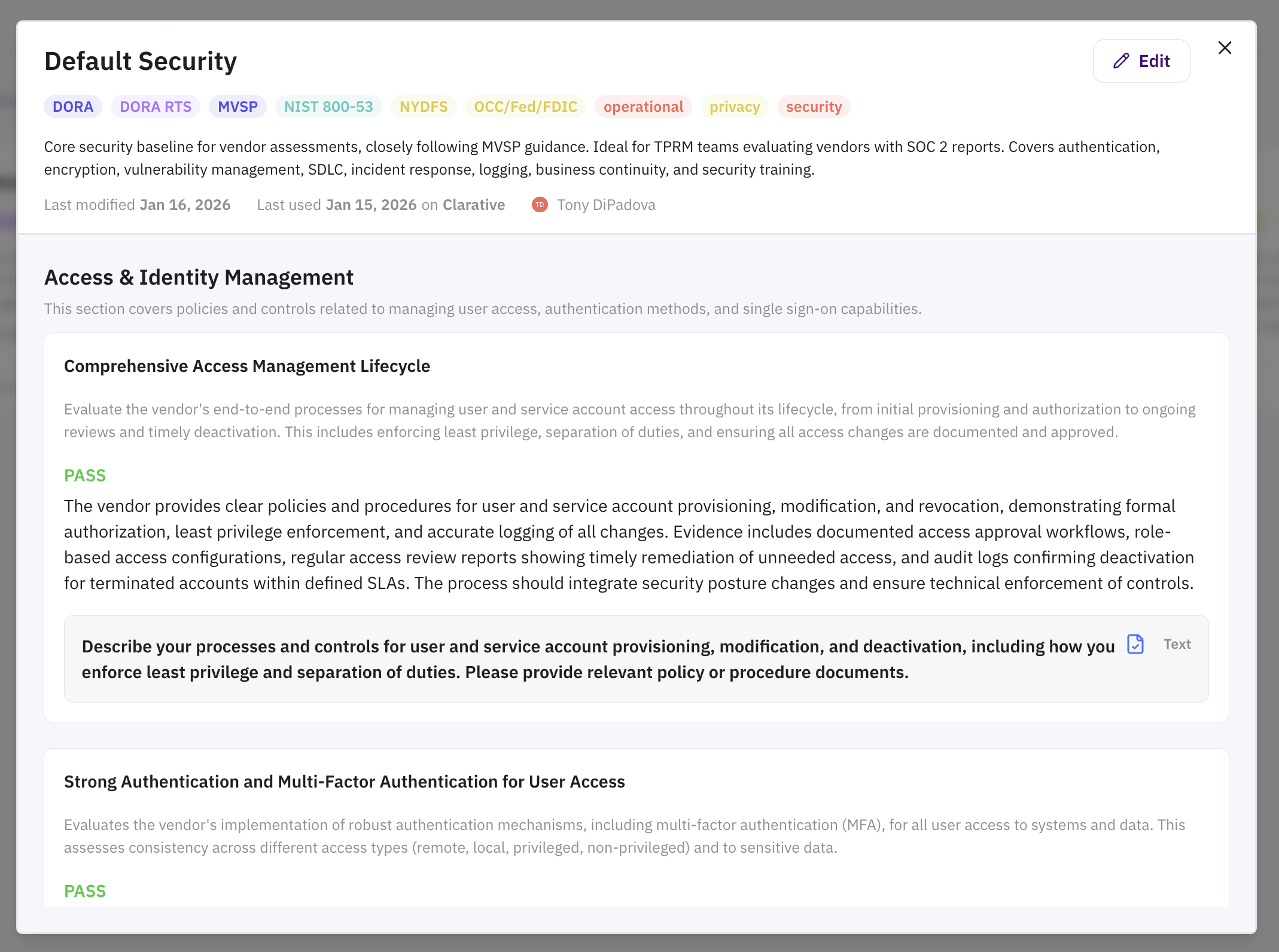The width and height of the screenshot is (1279, 952).
Task: Click the MVSP tag chip
Action: (237, 107)
